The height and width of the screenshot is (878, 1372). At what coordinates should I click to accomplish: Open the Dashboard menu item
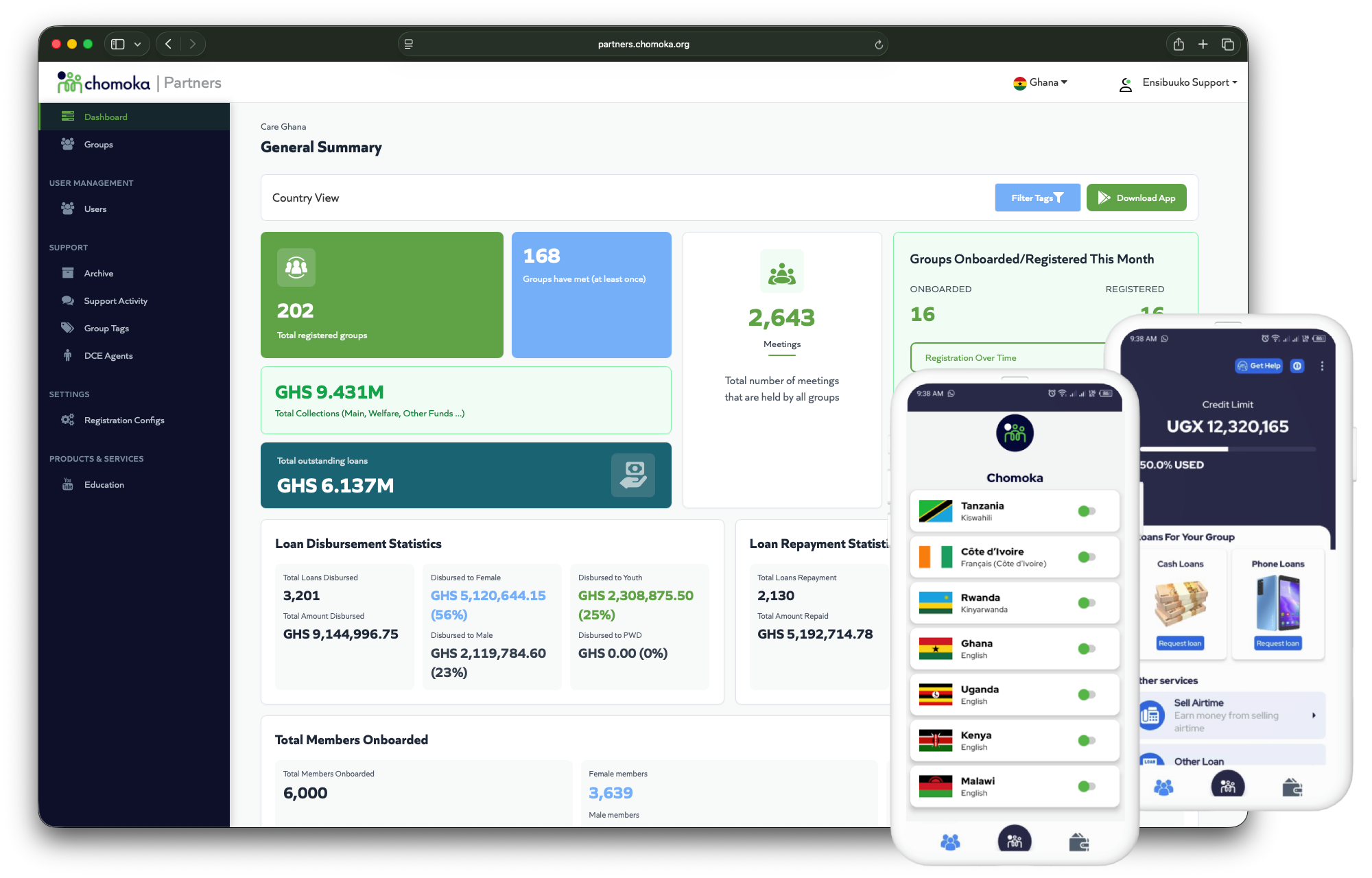(x=105, y=116)
